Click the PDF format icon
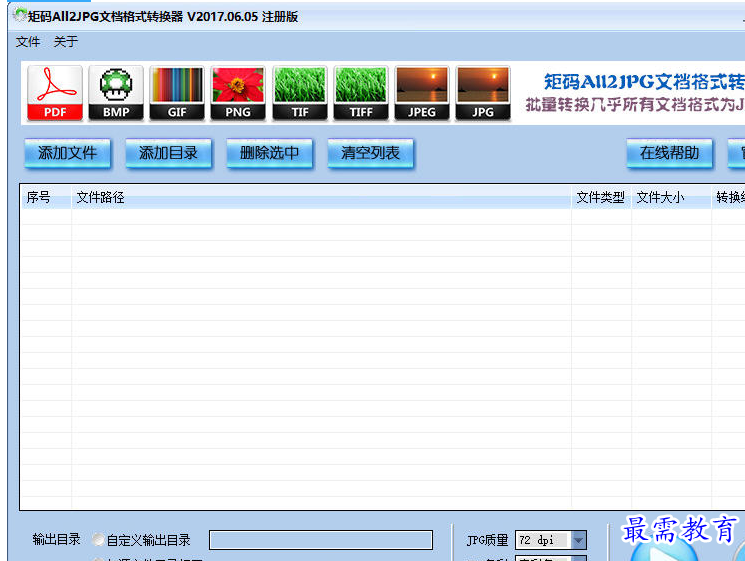Screen dimensions: 745x561 pos(55,93)
